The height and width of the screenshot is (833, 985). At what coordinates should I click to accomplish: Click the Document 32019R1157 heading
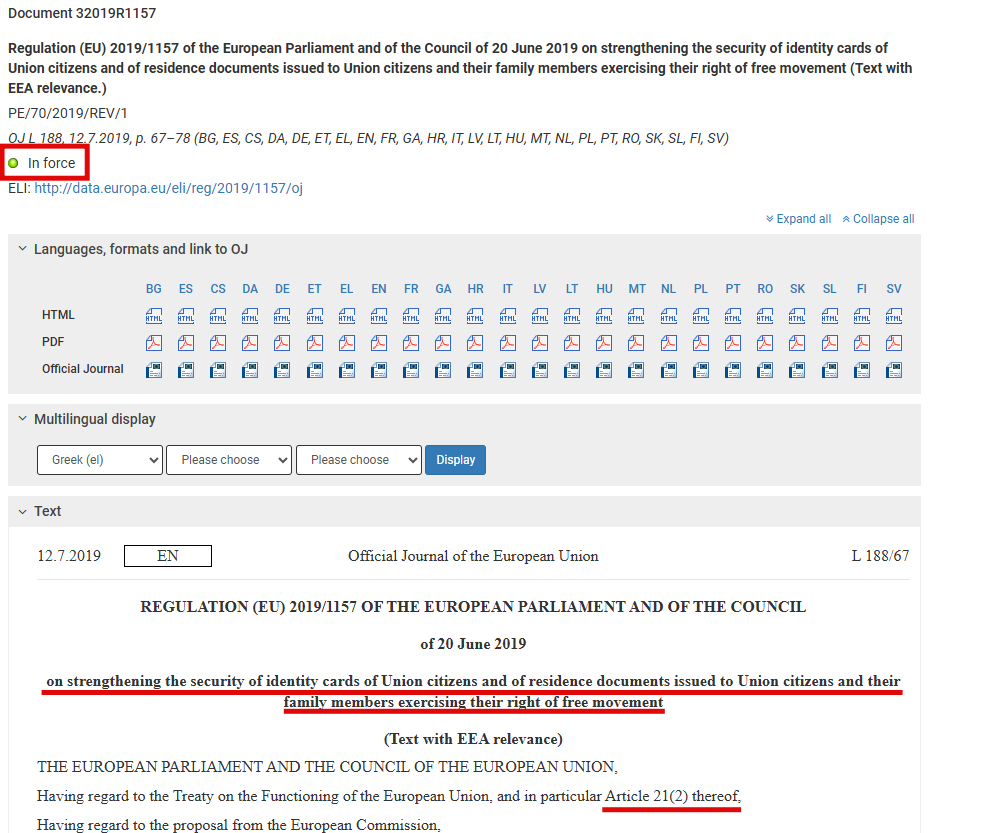(x=82, y=13)
